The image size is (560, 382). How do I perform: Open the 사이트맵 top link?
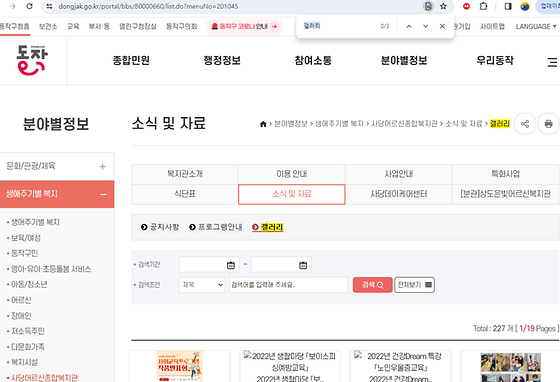(x=492, y=26)
